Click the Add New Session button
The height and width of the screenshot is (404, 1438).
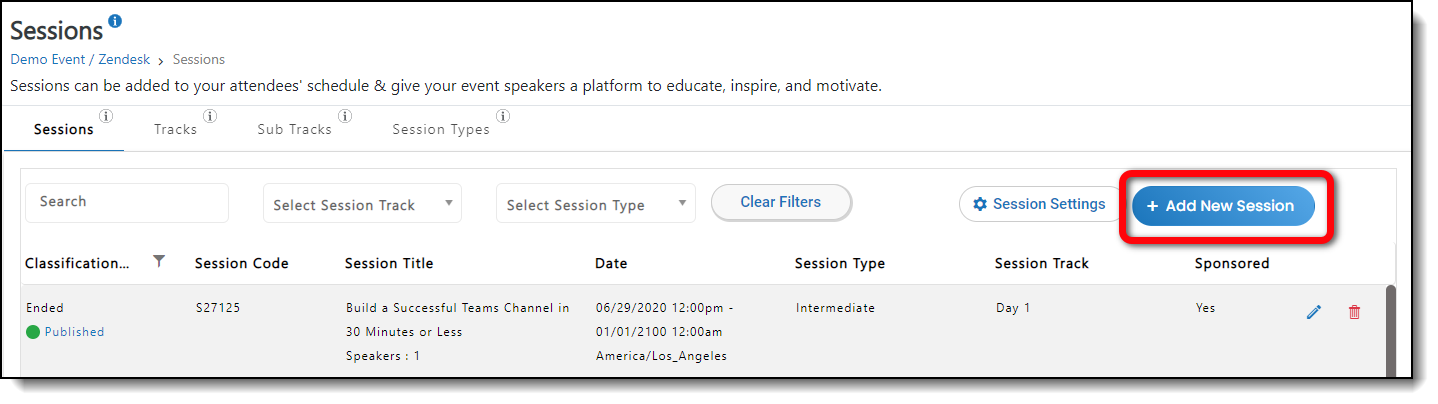1223,205
